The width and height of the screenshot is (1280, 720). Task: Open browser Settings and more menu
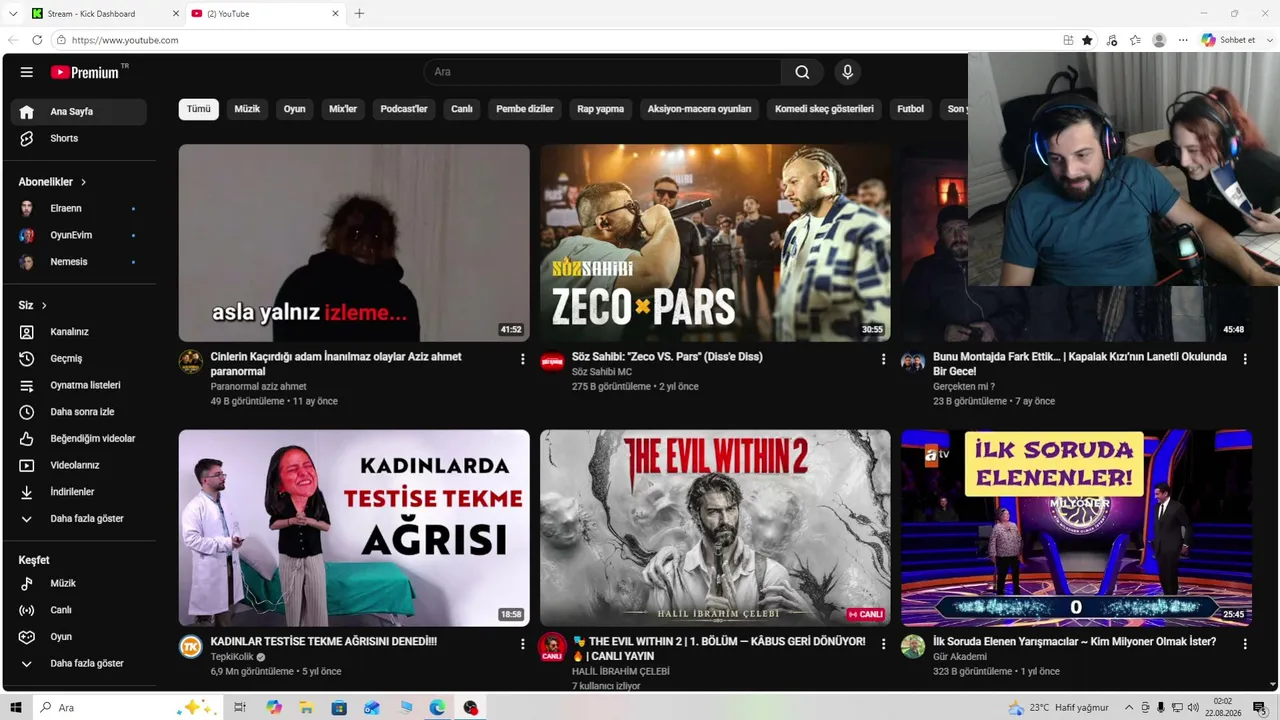pyautogui.click(x=1183, y=40)
